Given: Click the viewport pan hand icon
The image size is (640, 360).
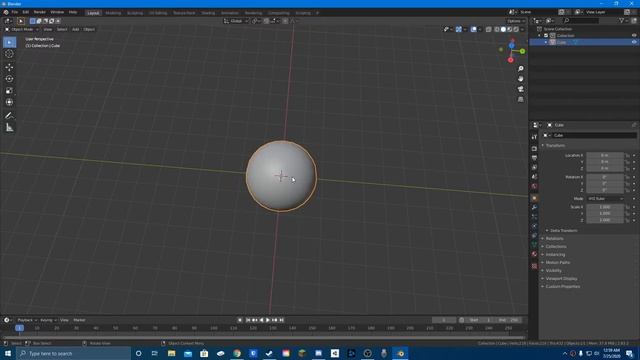Looking at the screenshot, I should point(520,79).
